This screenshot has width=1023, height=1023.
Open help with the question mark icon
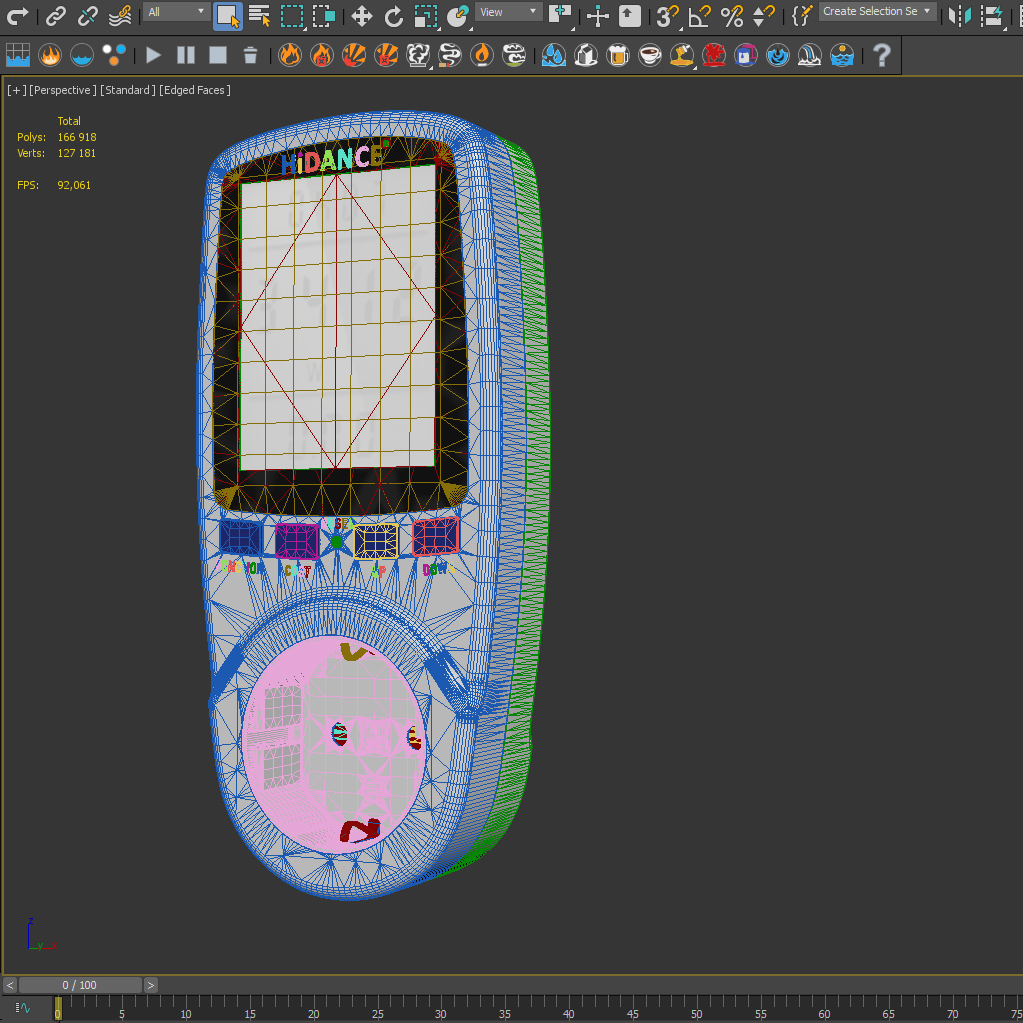coord(881,55)
